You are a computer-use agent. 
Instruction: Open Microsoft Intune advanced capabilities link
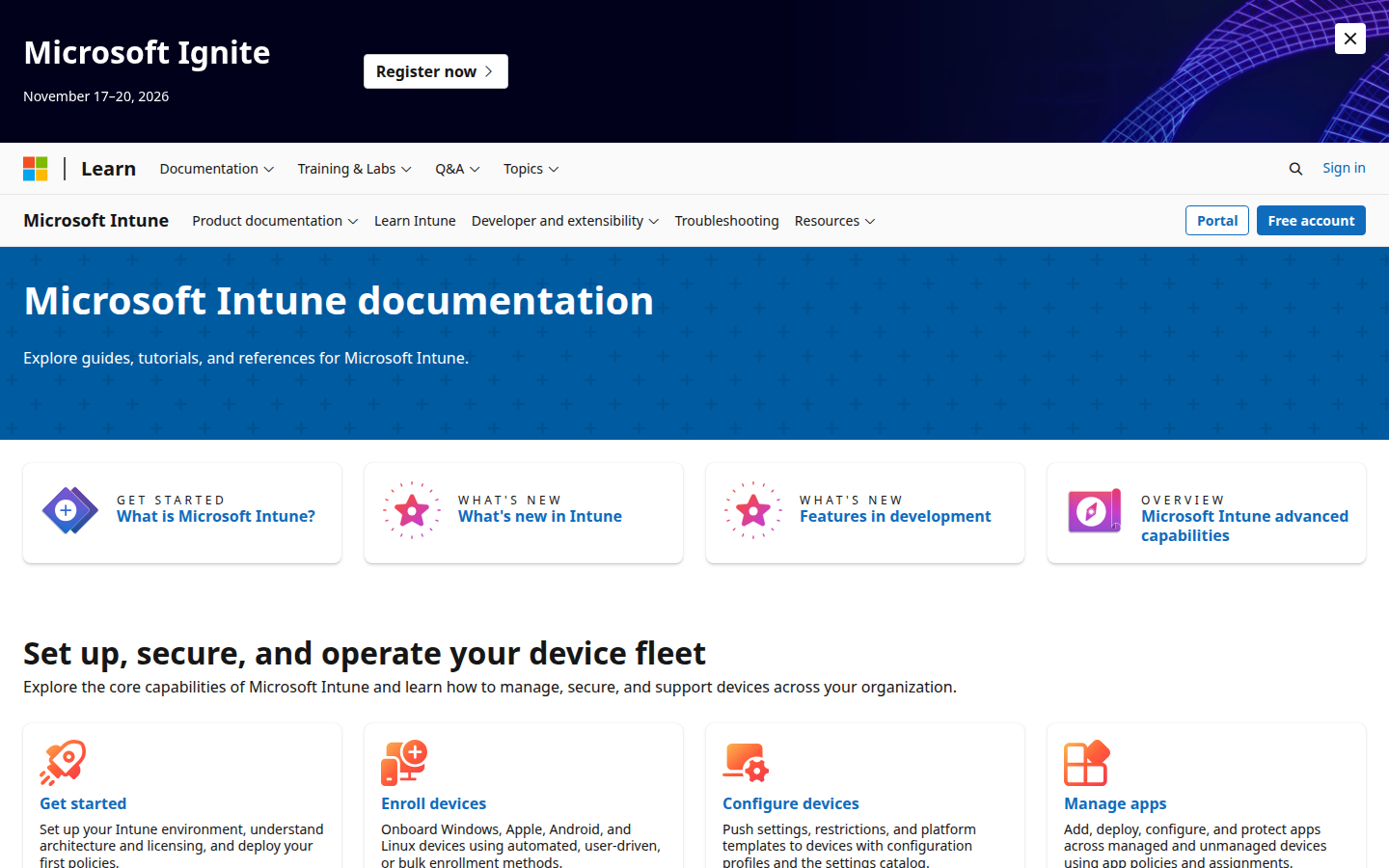pos(1244,527)
